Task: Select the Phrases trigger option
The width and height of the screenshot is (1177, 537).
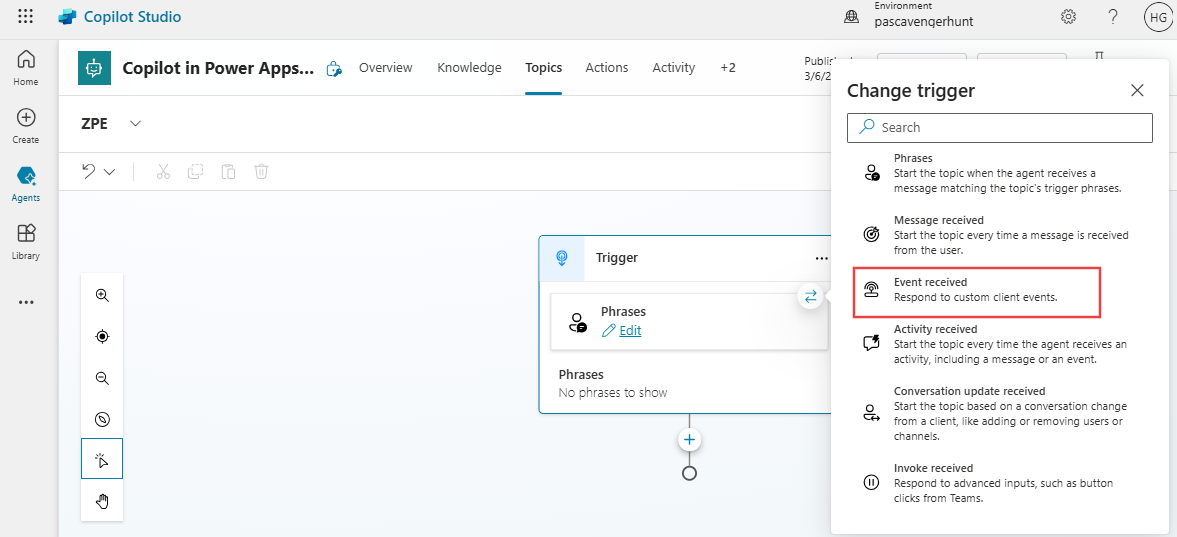Action: [999, 173]
